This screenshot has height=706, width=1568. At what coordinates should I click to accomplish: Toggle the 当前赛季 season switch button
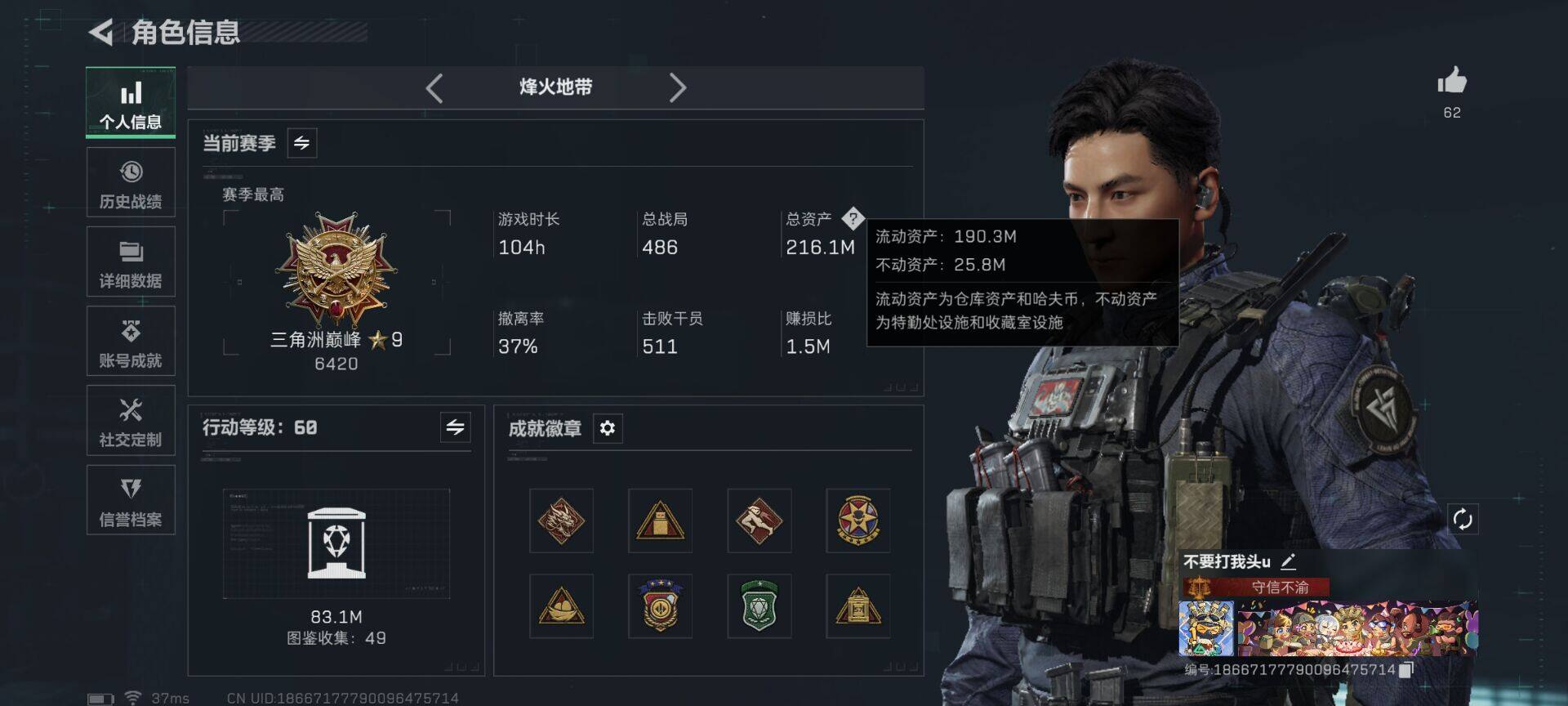coord(302,143)
